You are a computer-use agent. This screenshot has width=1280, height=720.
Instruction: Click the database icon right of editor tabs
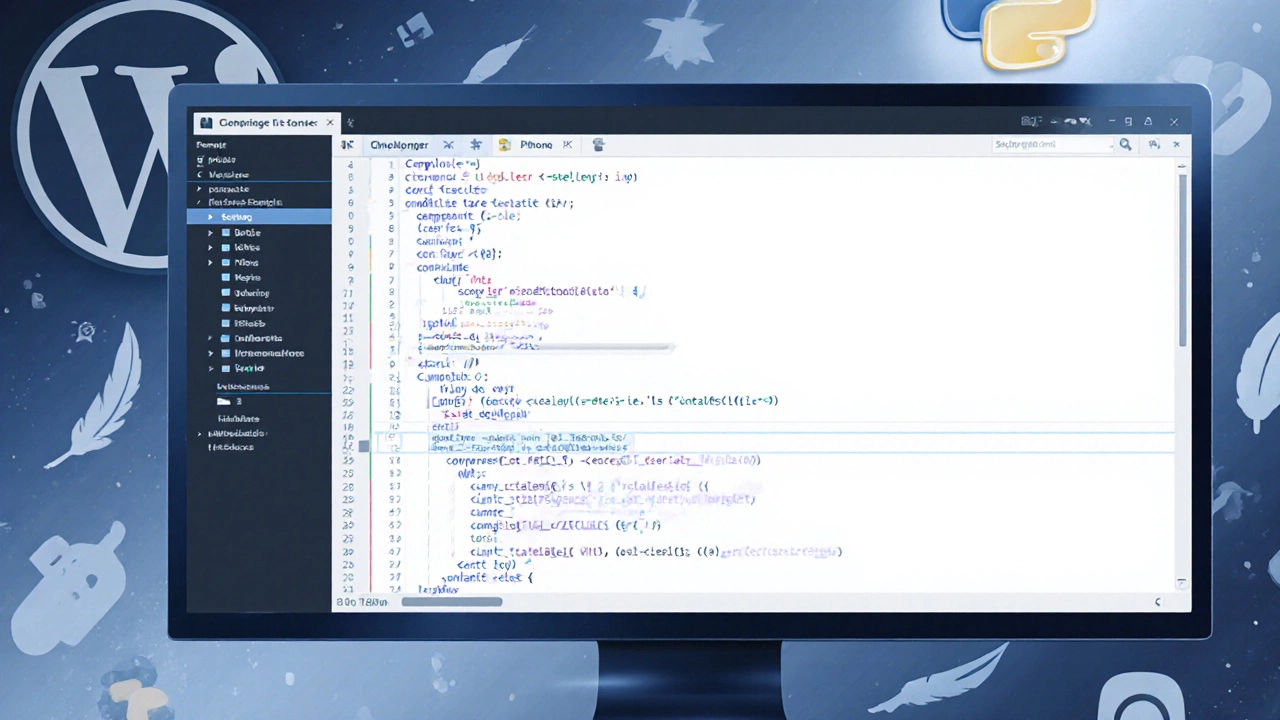(599, 145)
